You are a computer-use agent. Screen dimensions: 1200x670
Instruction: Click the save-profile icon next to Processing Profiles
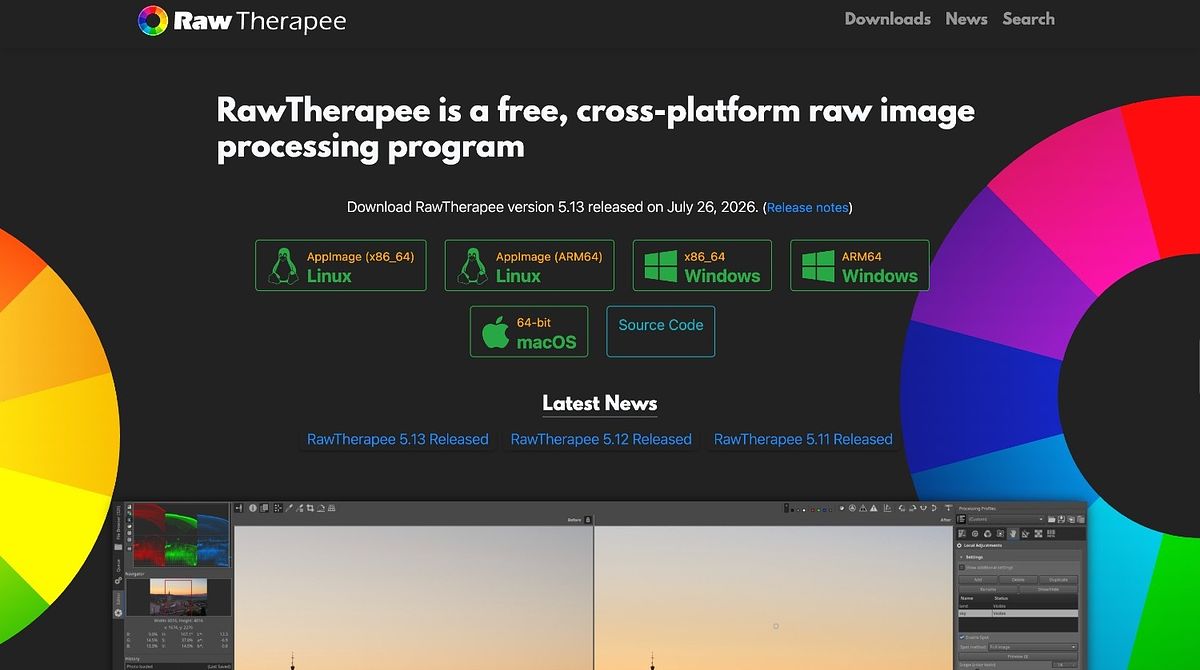coord(1061,519)
